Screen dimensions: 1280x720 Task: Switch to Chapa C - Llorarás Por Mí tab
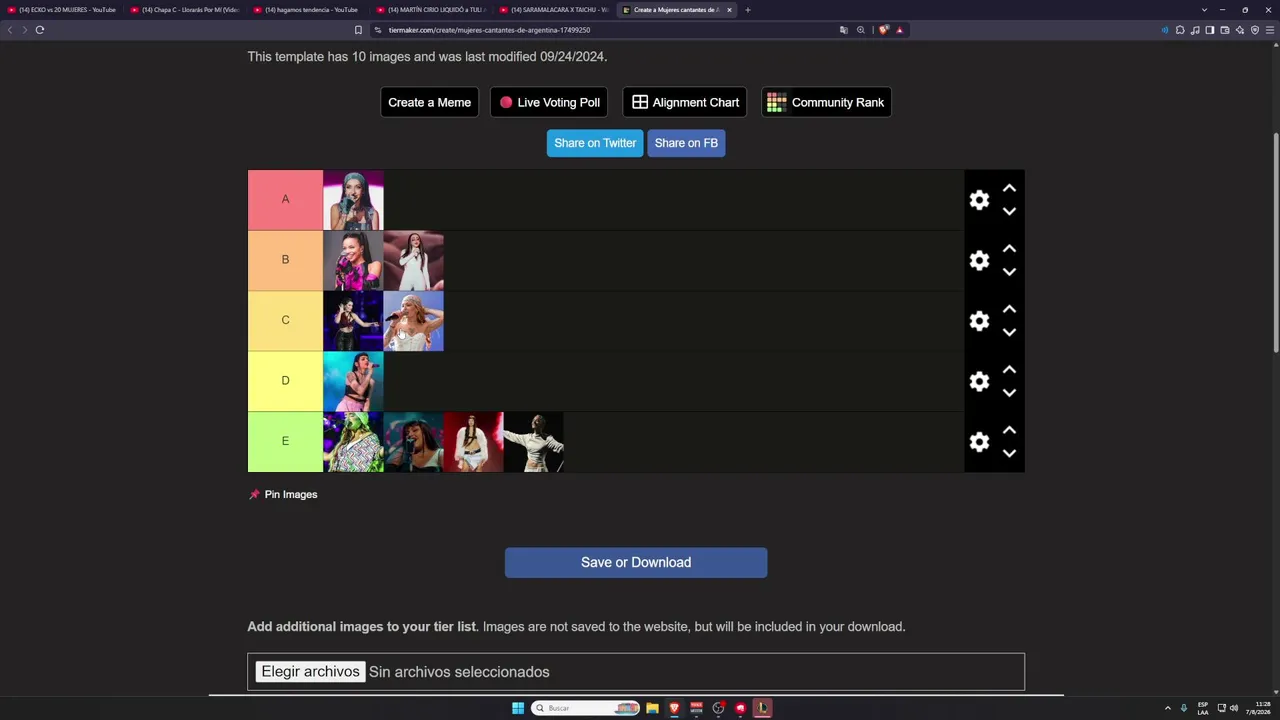pos(185,10)
